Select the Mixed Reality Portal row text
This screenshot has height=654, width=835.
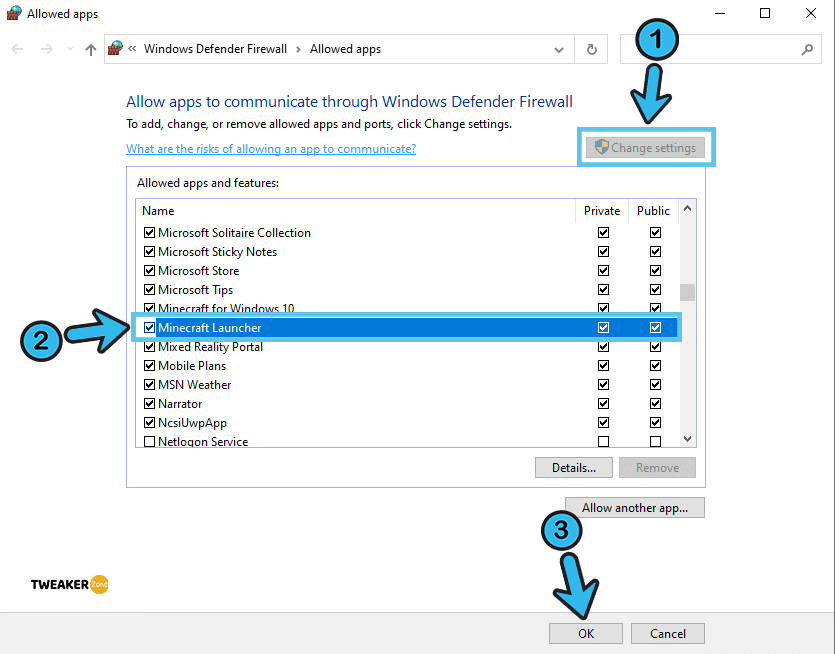210,347
